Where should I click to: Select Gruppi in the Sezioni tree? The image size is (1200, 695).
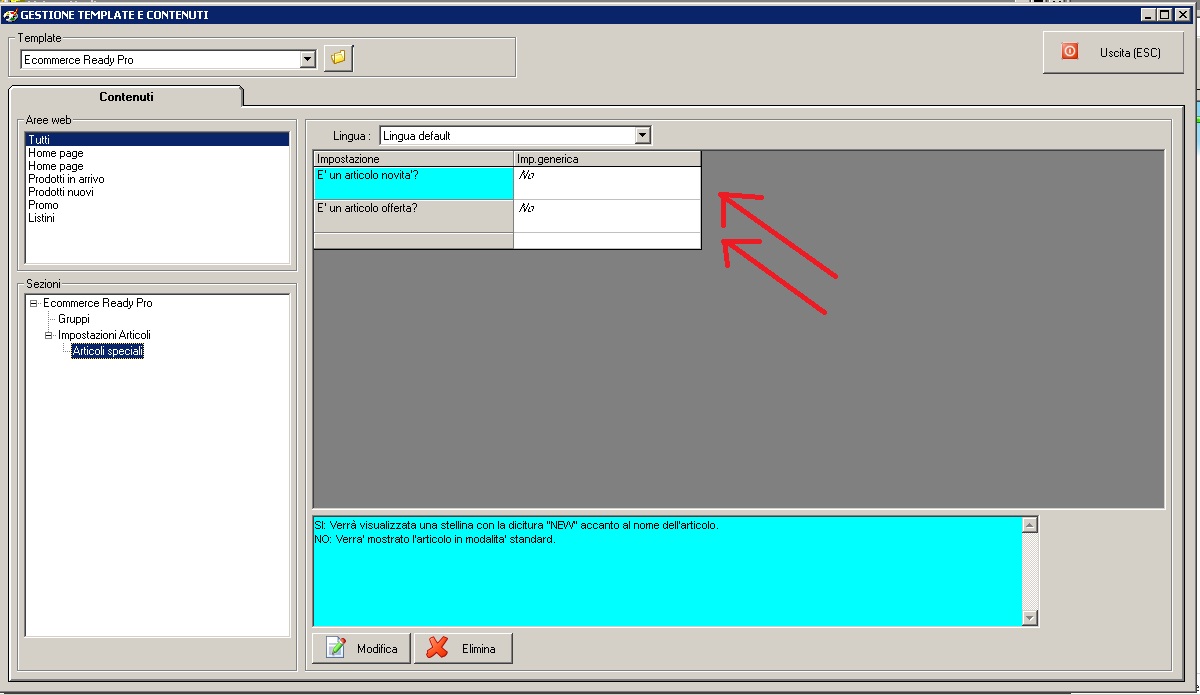coord(74,319)
